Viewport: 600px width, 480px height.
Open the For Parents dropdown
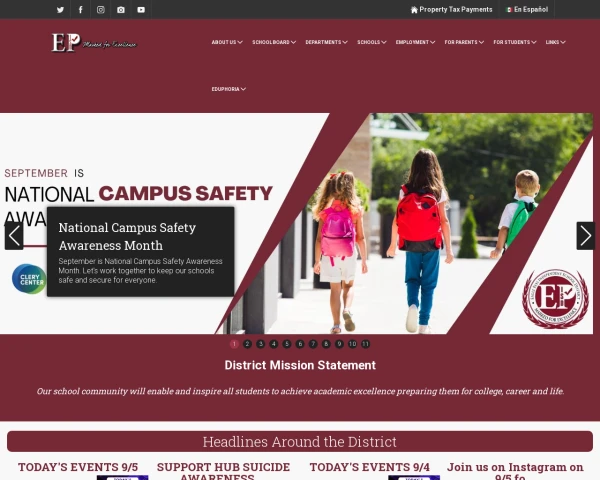coord(464,42)
